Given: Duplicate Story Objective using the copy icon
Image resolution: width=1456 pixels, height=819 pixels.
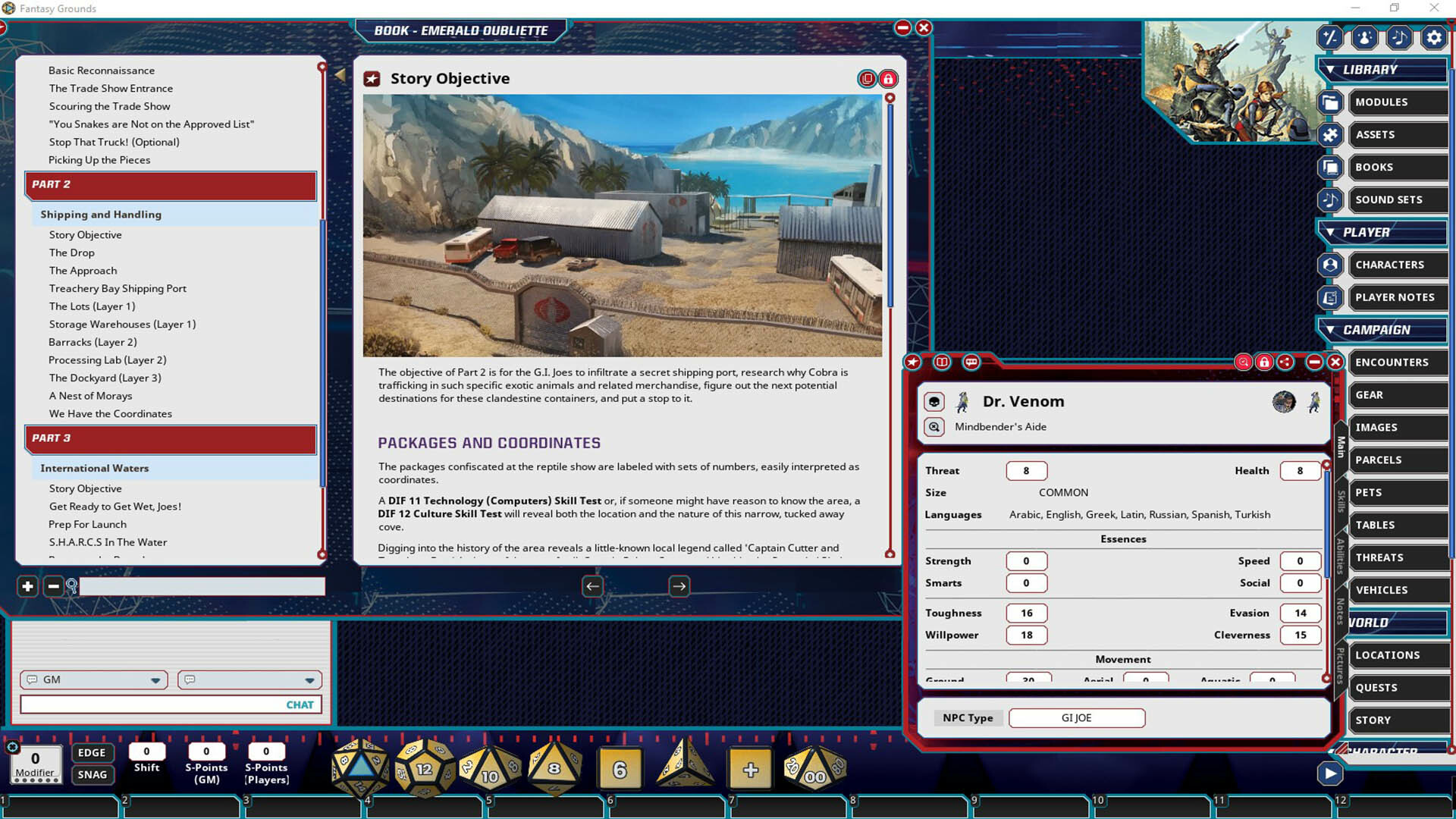Looking at the screenshot, I should (x=866, y=78).
